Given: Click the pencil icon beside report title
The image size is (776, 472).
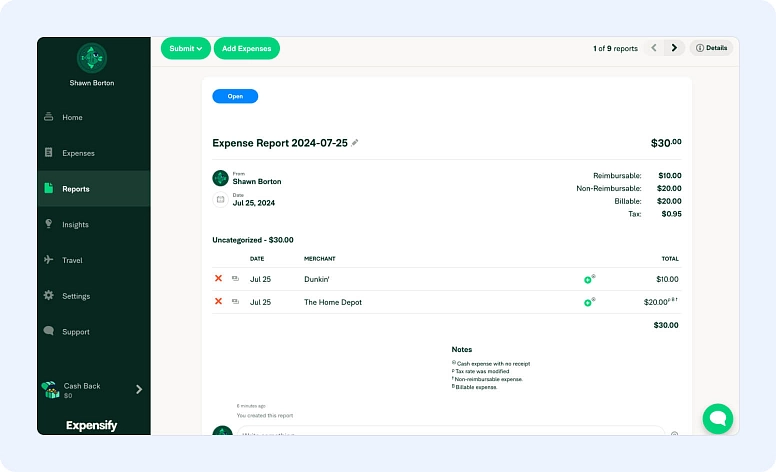Looking at the screenshot, I should click(x=355, y=143).
